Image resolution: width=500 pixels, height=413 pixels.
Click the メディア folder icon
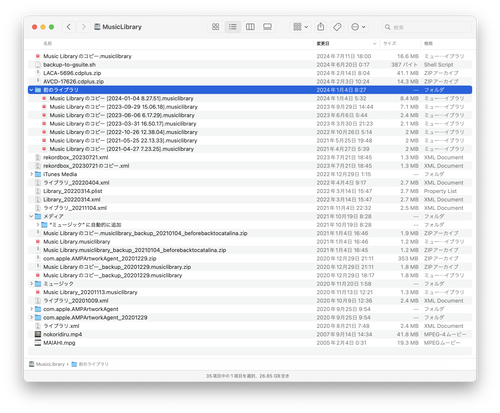pyautogui.click(x=38, y=216)
